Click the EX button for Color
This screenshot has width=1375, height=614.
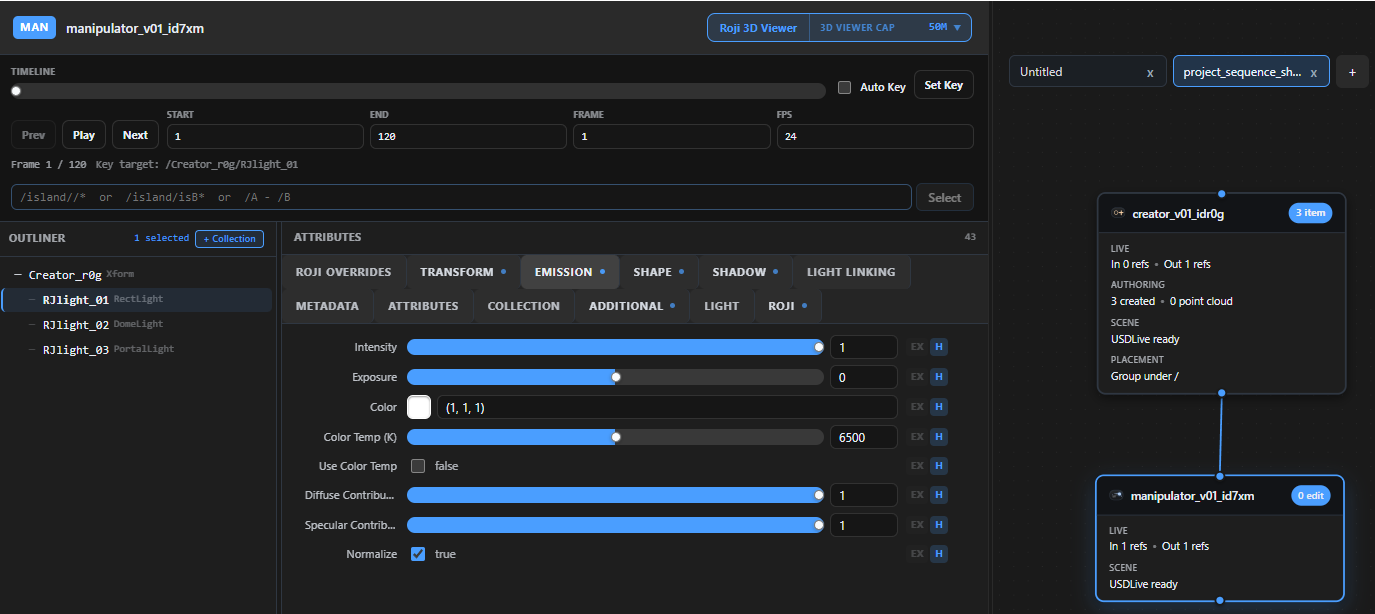pos(917,407)
